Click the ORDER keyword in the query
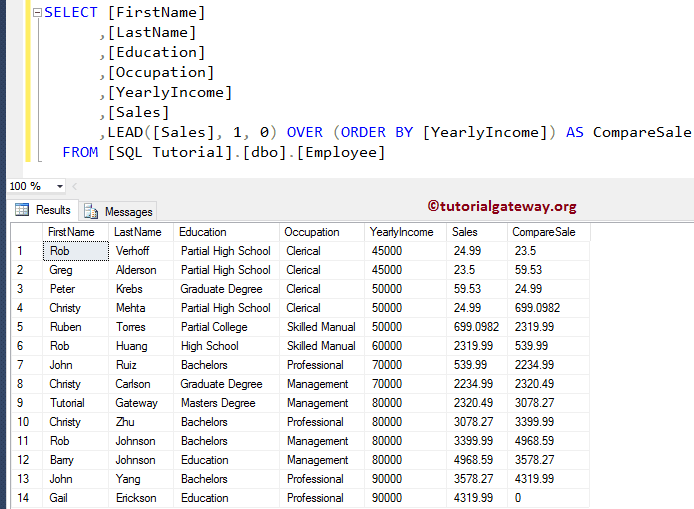Viewport: 694px width, 509px height. tap(363, 132)
